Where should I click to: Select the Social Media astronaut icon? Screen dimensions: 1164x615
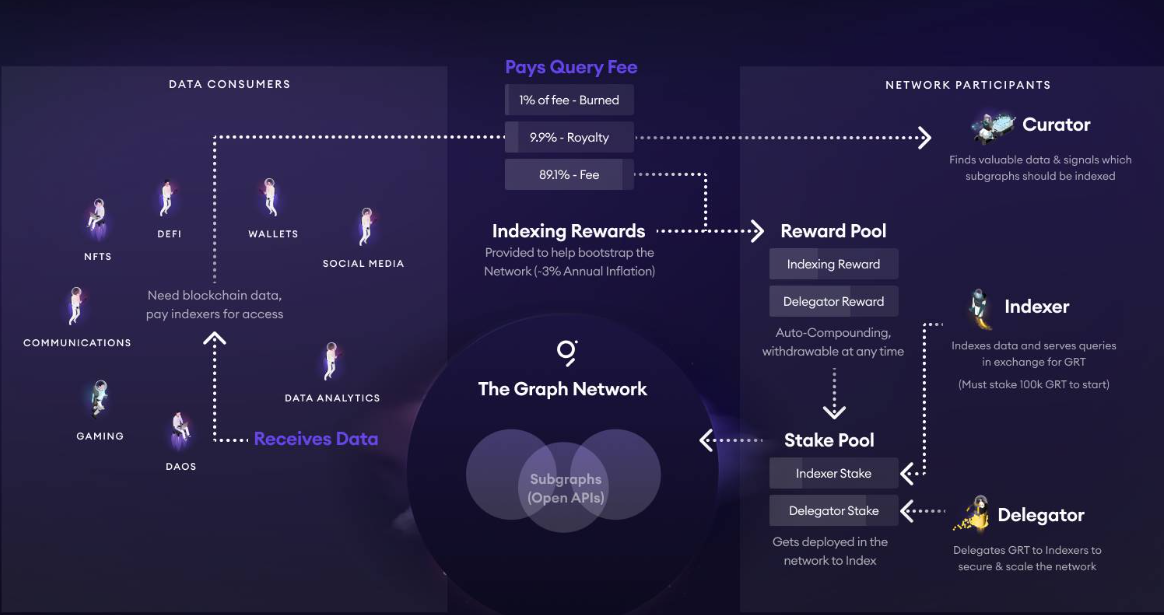point(364,228)
